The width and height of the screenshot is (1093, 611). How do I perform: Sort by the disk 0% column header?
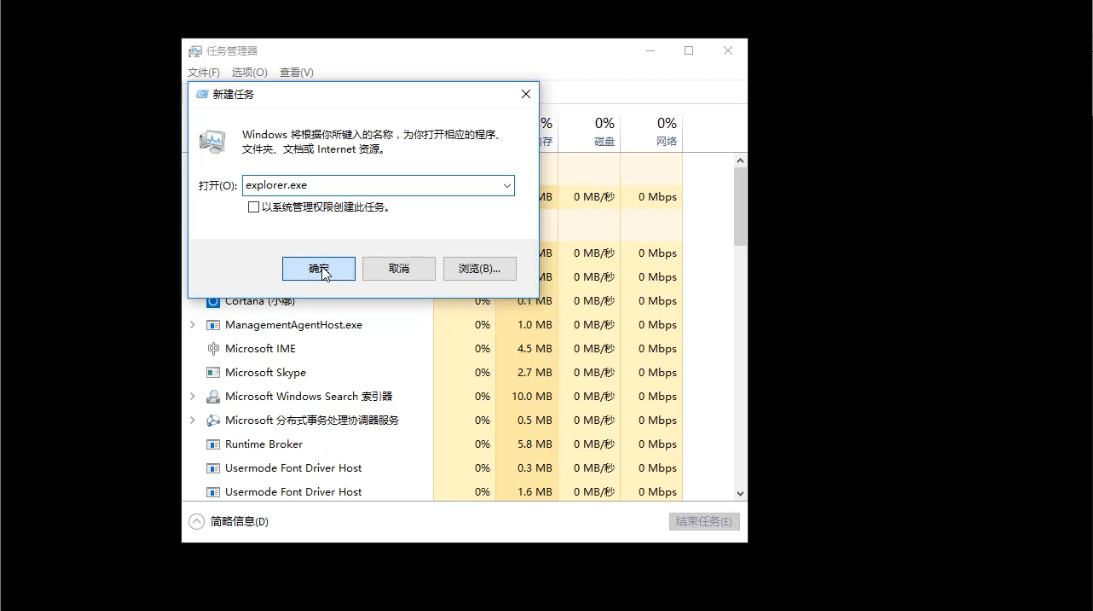[x=589, y=131]
